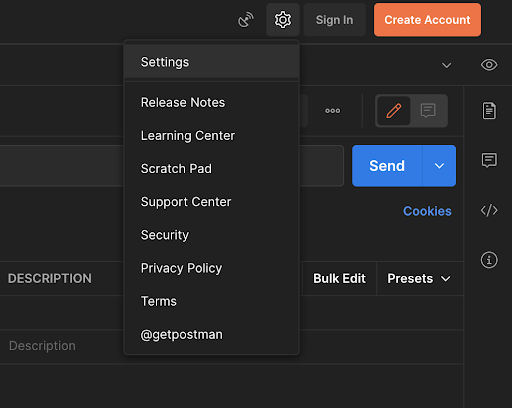
Task: Switch to comment mode icon
Action: (428, 111)
